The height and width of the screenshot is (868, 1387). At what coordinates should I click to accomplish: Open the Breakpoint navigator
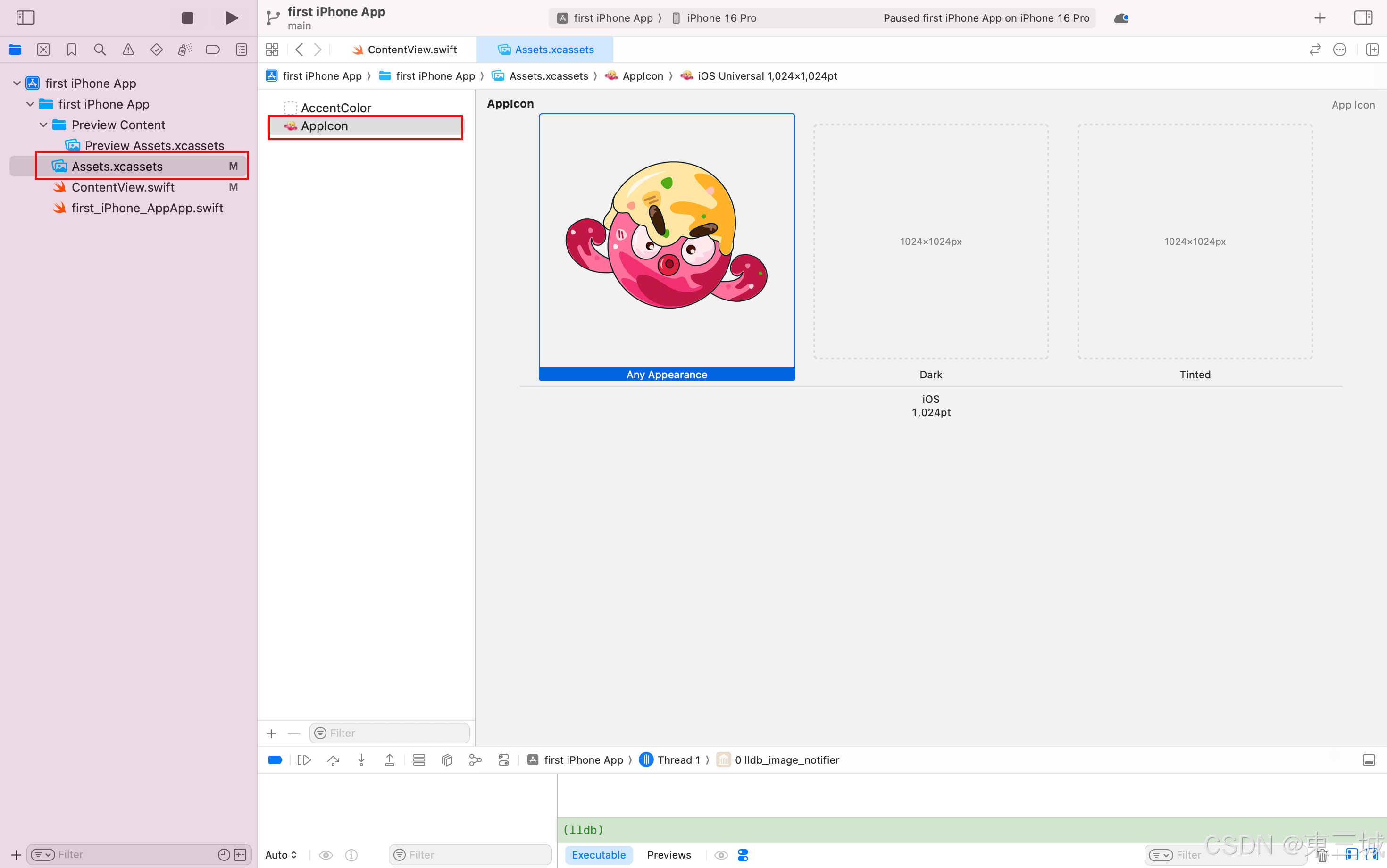click(x=213, y=50)
